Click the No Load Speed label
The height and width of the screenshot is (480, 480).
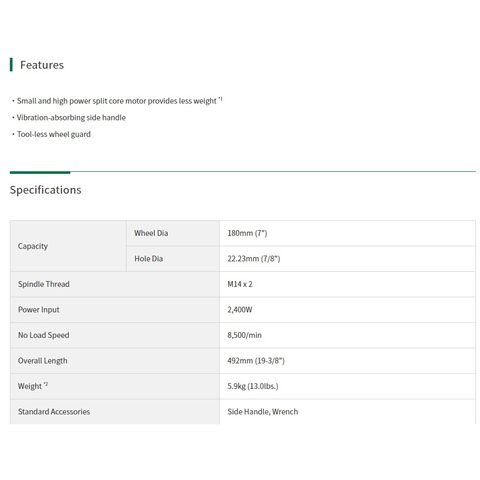pyautogui.click(x=44, y=335)
